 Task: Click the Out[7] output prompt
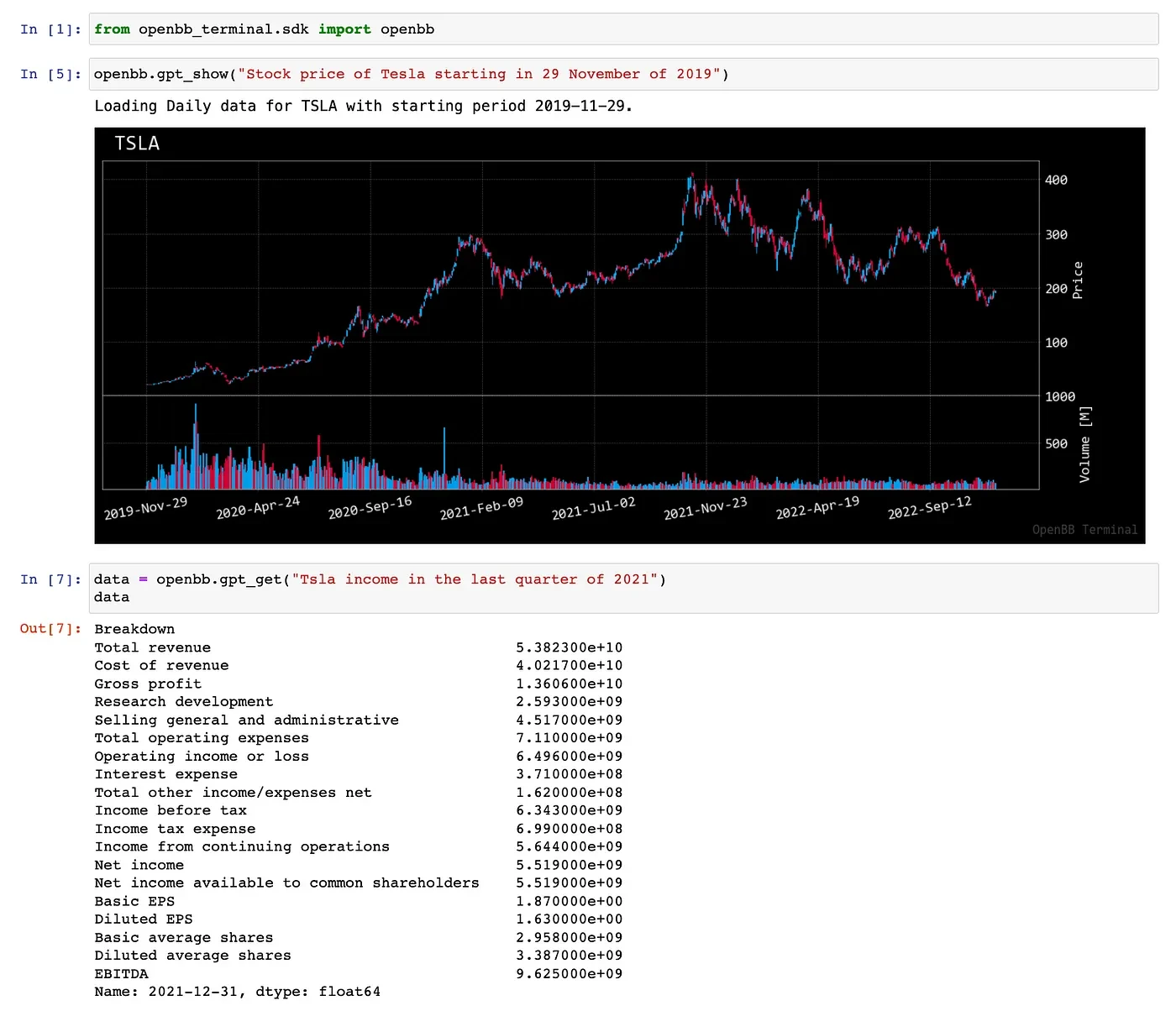50,629
